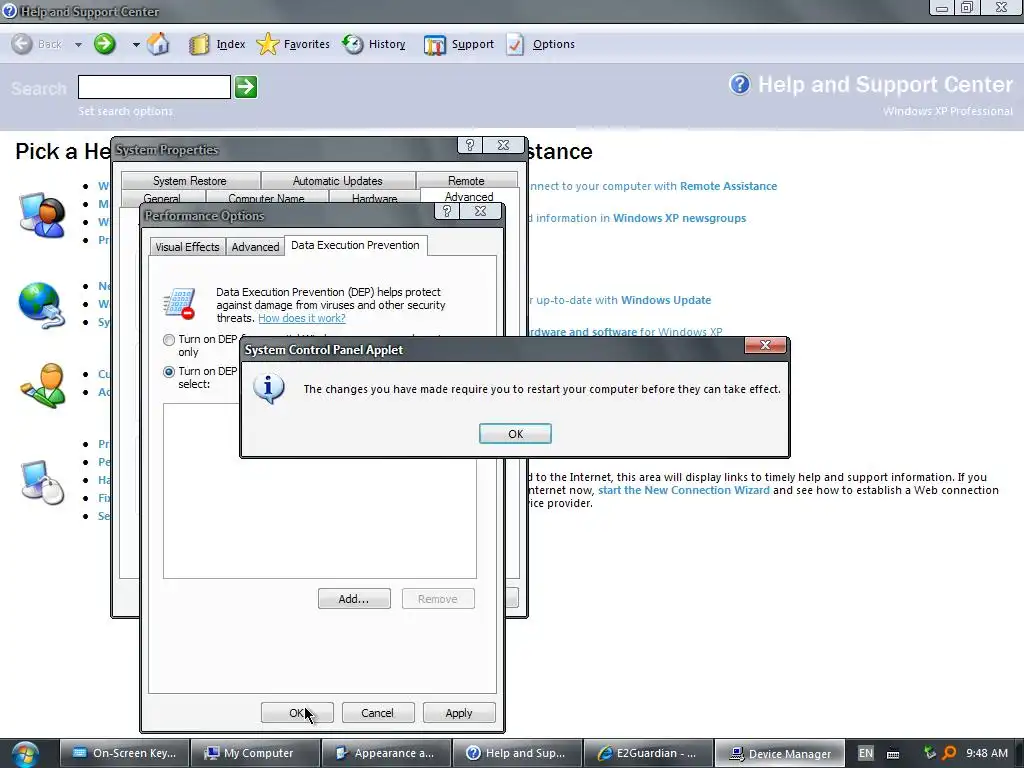Open start the New Connection Wizard link
The width and height of the screenshot is (1024, 768).
coord(684,490)
